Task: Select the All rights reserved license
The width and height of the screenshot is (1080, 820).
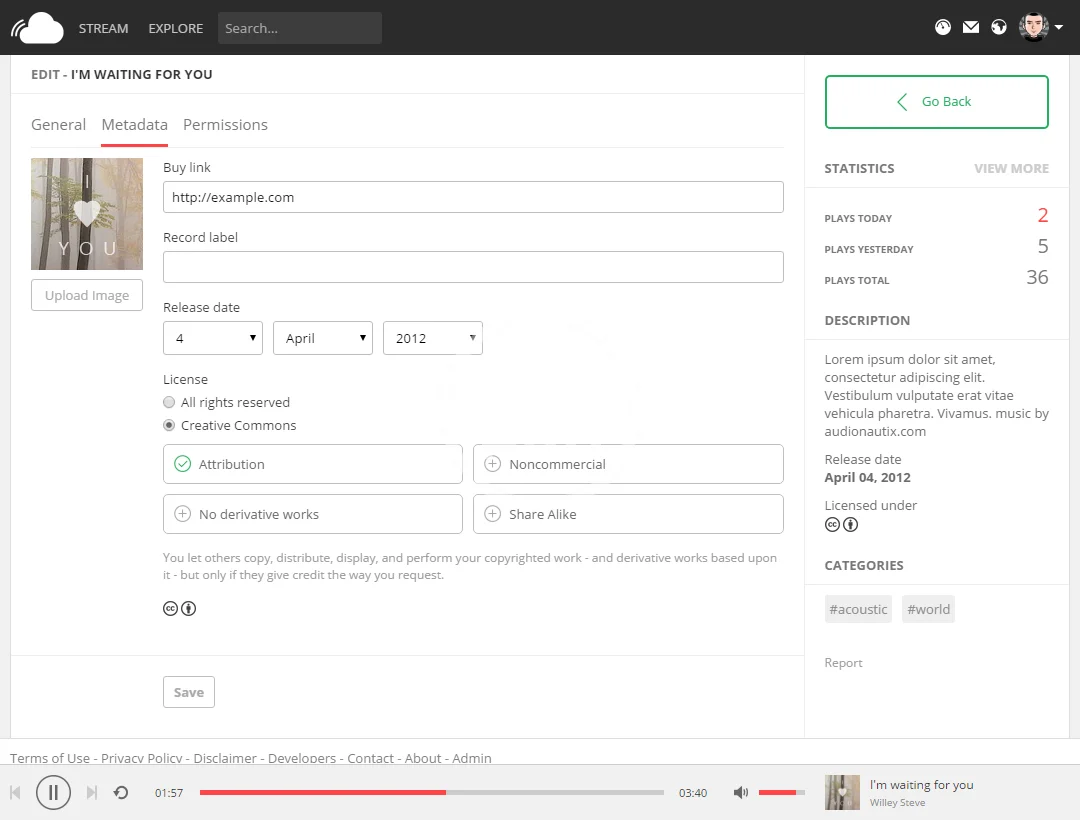Action: (x=169, y=402)
